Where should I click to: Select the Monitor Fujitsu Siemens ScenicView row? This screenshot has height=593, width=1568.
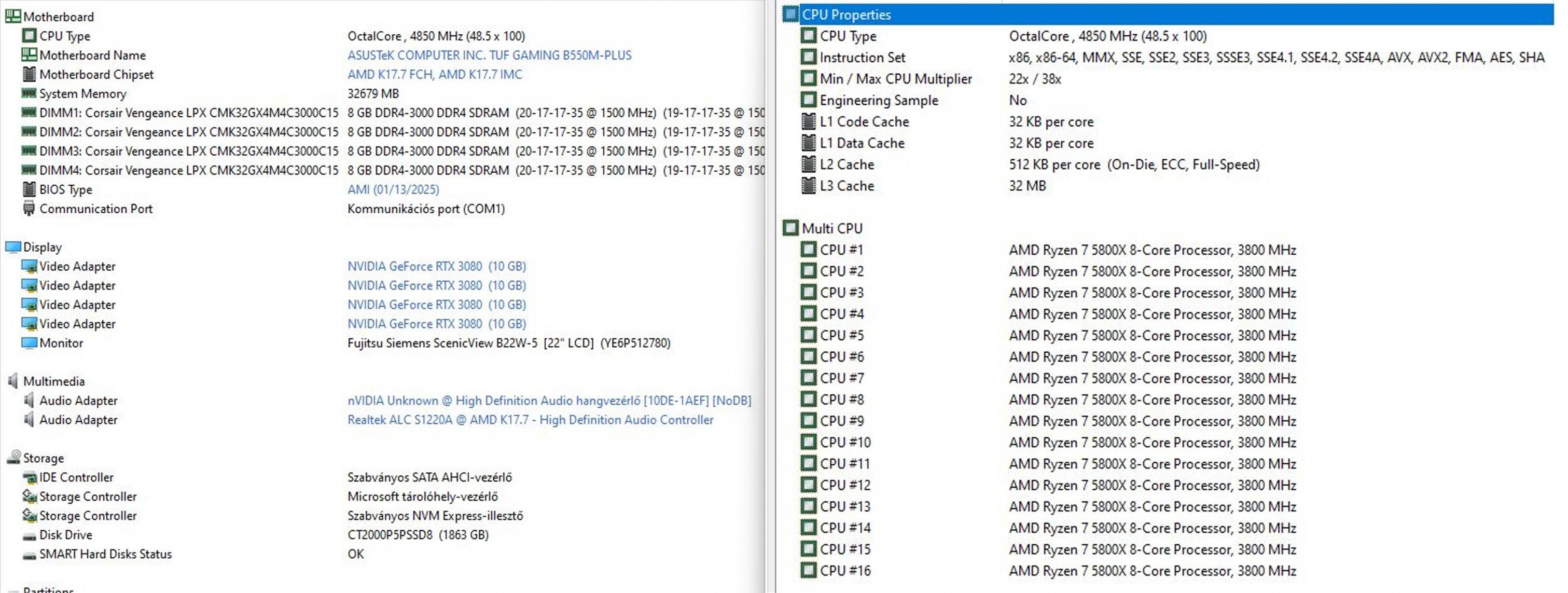click(x=61, y=343)
